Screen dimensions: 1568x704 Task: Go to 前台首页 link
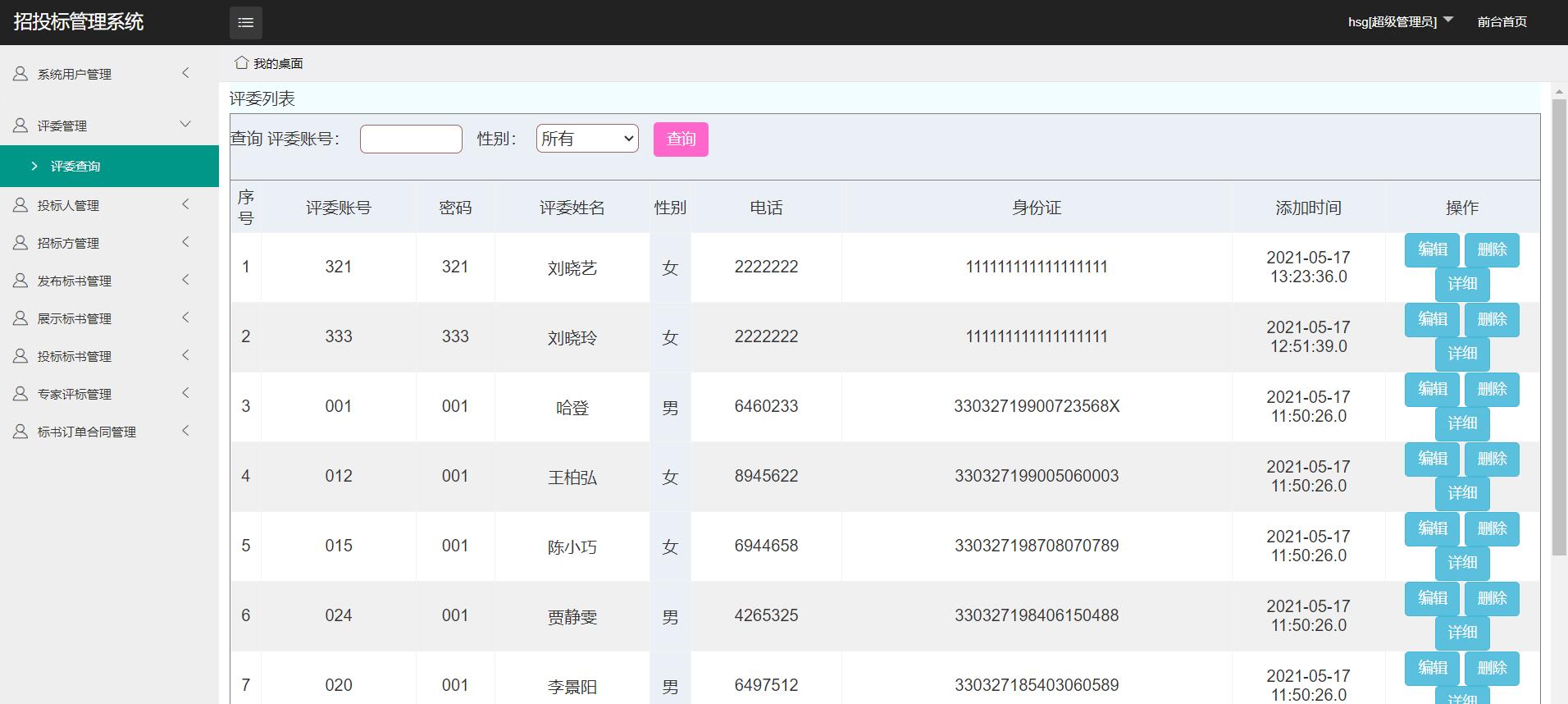pyautogui.click(x=1502, y=22)
